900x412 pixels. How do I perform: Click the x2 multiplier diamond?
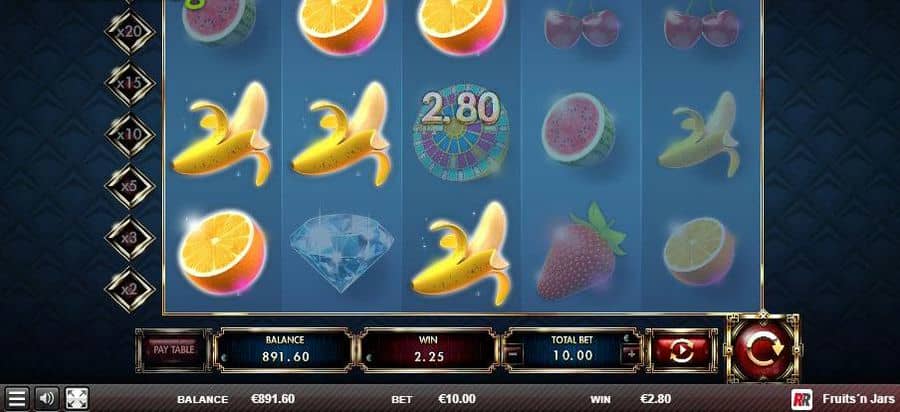pos(130,290)
